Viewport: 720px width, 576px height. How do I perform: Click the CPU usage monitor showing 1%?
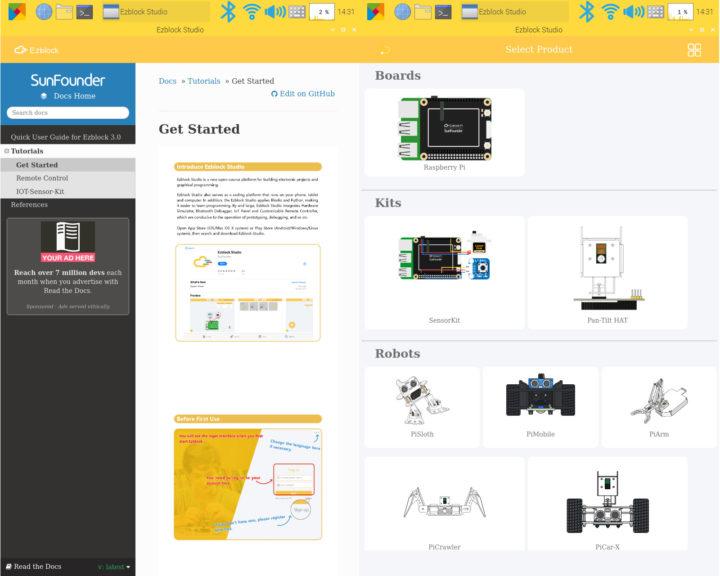click(681, 11)
